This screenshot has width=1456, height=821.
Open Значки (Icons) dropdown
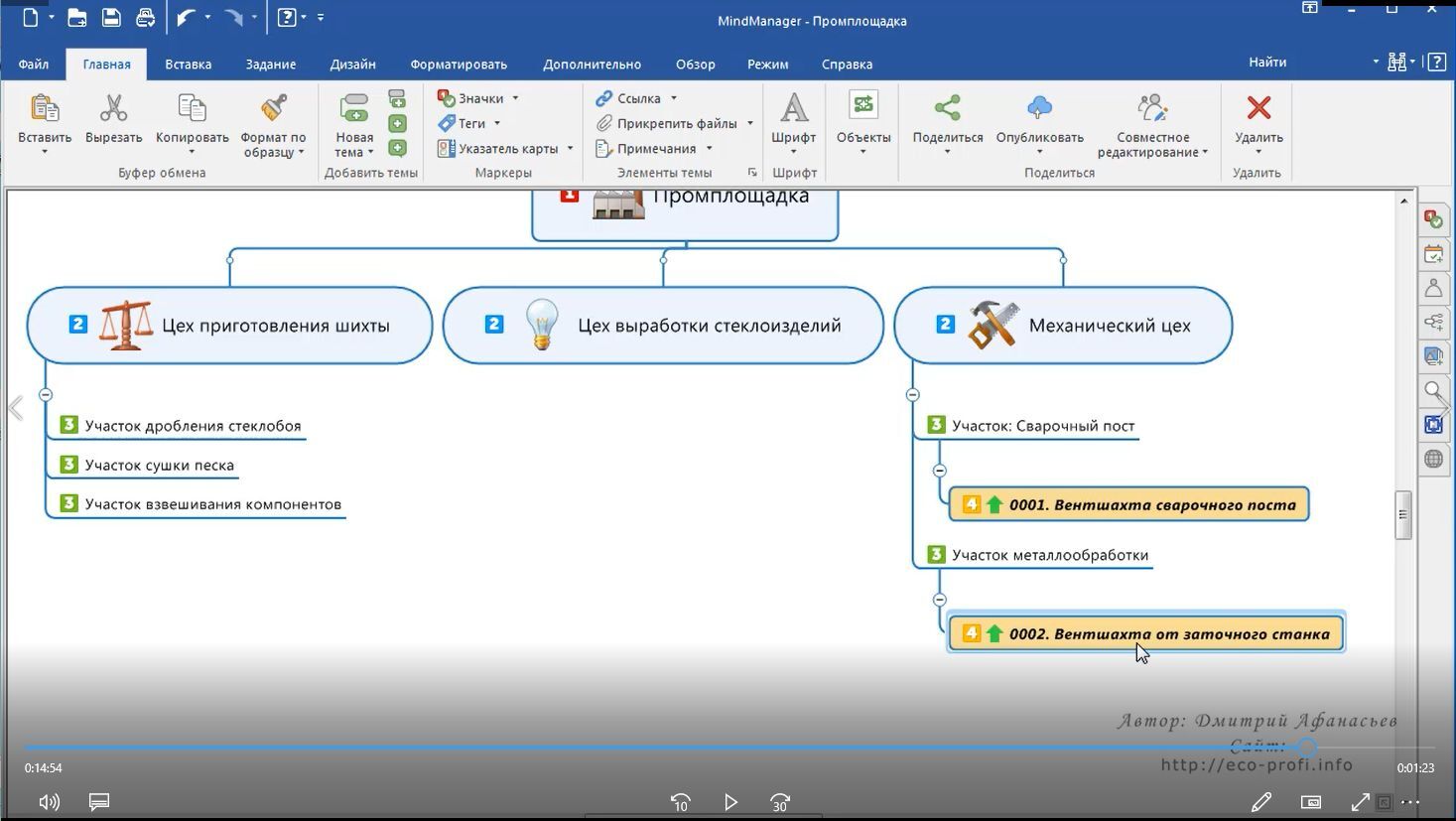477,98
